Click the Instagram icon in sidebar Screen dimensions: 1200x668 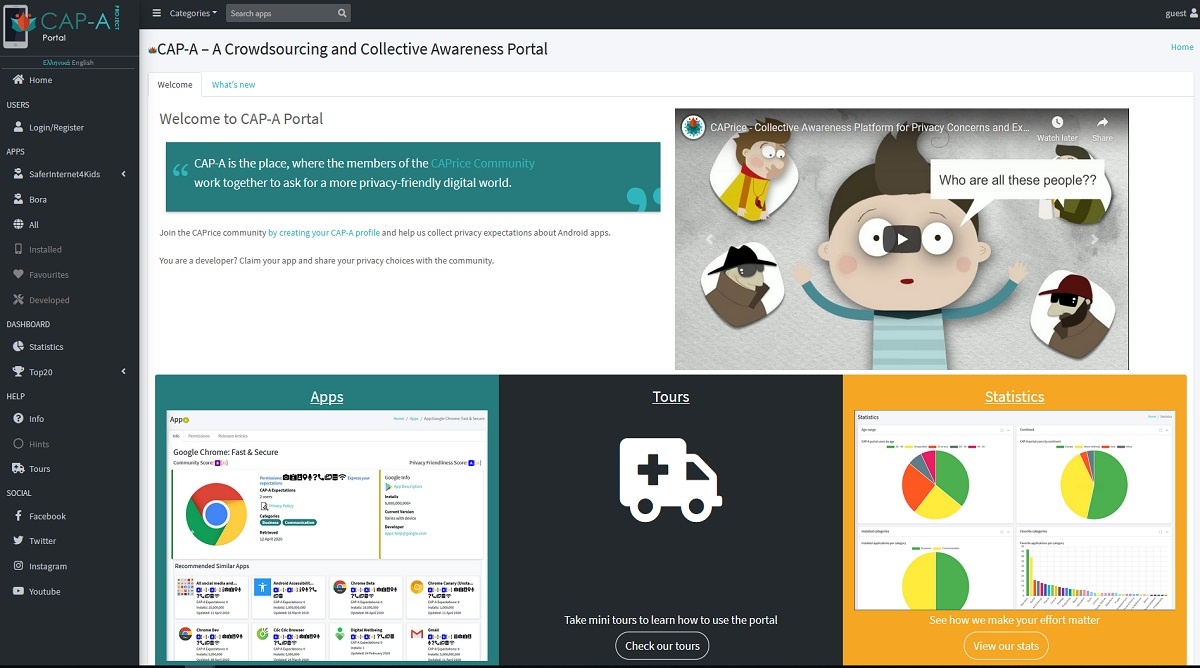19,566
